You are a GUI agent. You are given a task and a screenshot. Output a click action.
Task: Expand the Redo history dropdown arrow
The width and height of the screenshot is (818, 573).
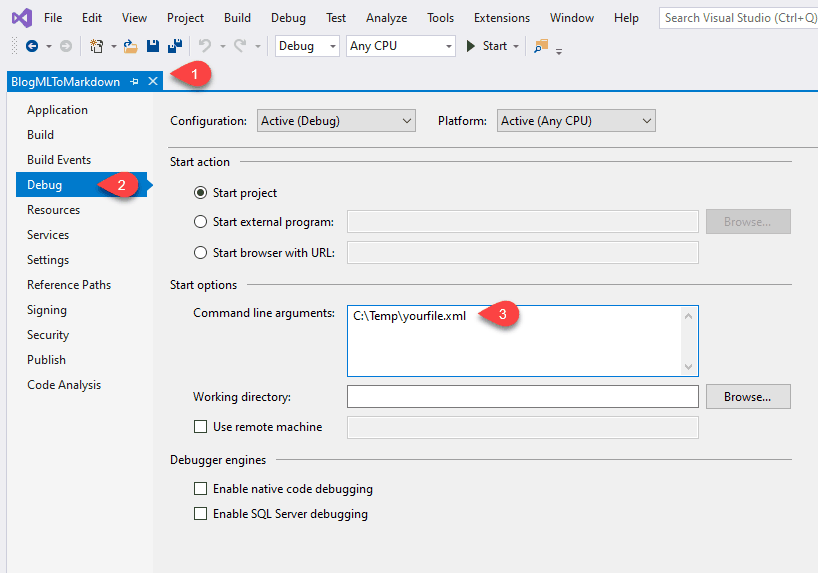(x=257, y=46)
